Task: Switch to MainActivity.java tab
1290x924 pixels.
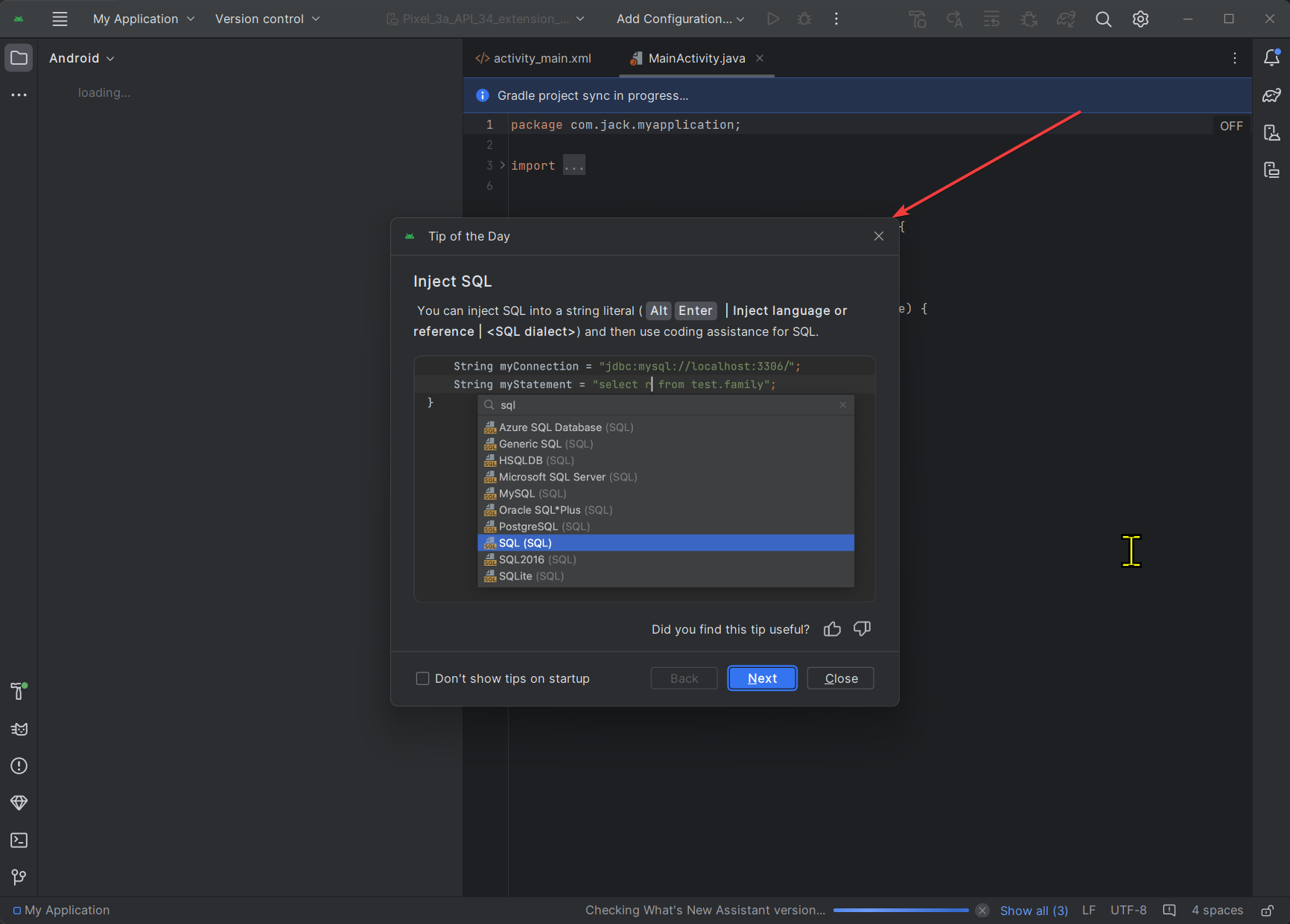Action: (696, 58)
